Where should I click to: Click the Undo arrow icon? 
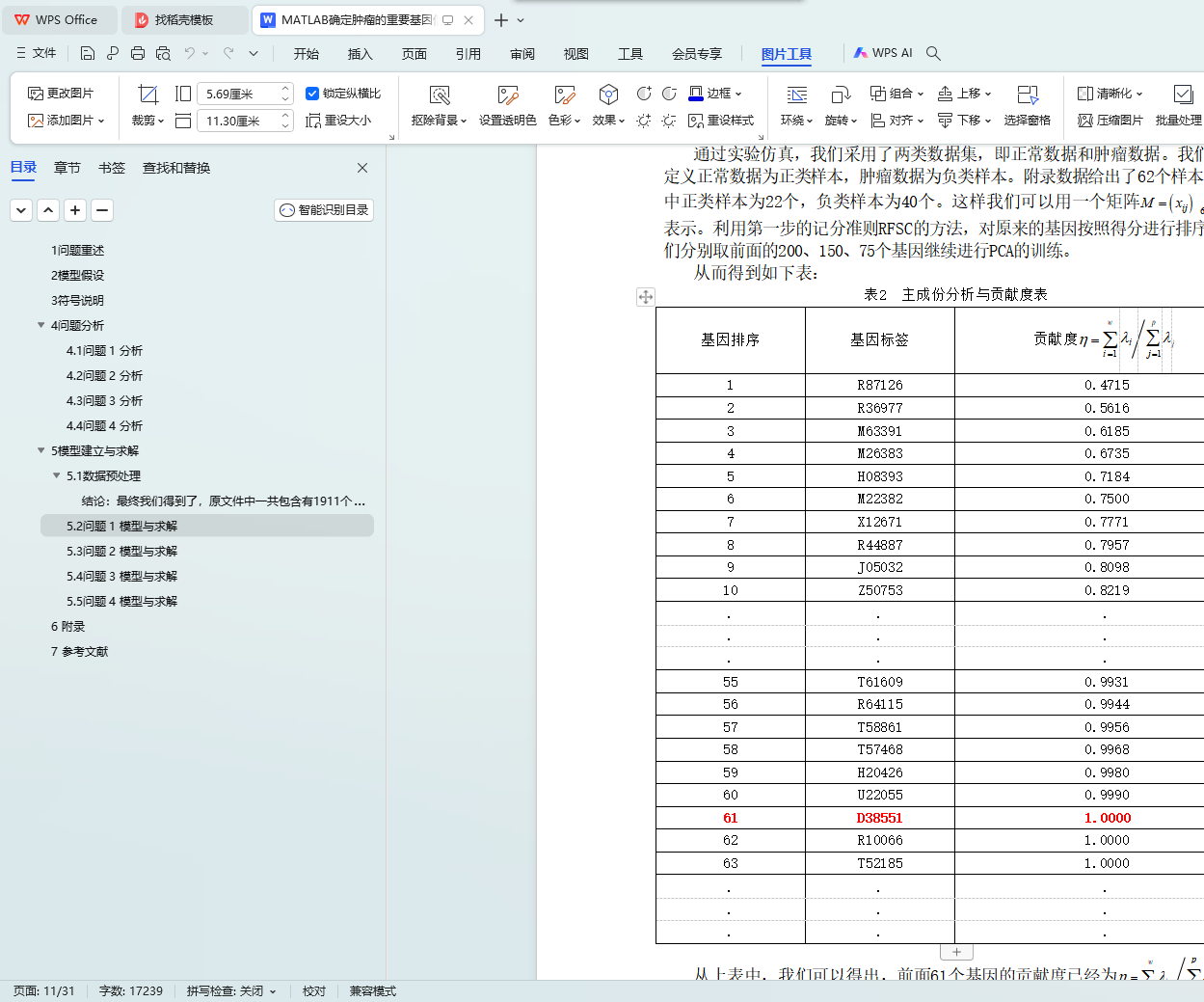click(190, 53)
